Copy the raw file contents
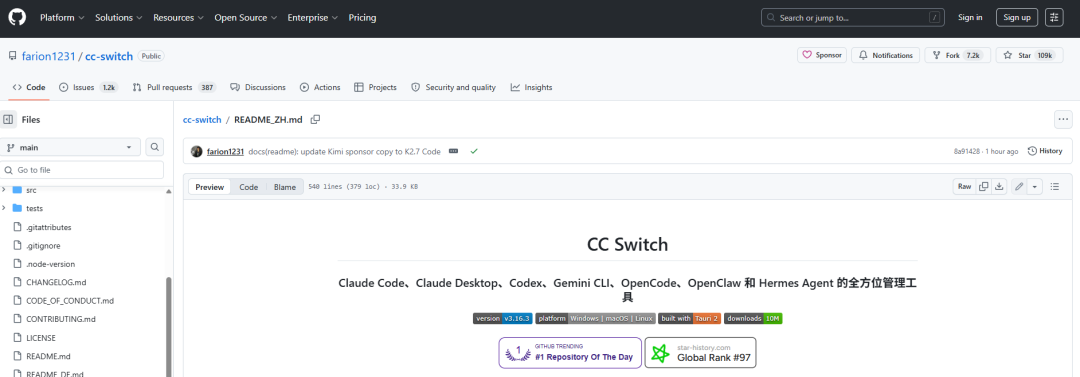 click(x=984, y=186)
